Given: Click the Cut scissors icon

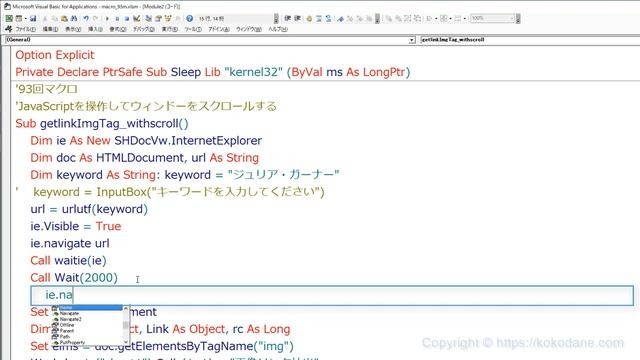Looking at the screenshot, I should click(x=45, y=18).
